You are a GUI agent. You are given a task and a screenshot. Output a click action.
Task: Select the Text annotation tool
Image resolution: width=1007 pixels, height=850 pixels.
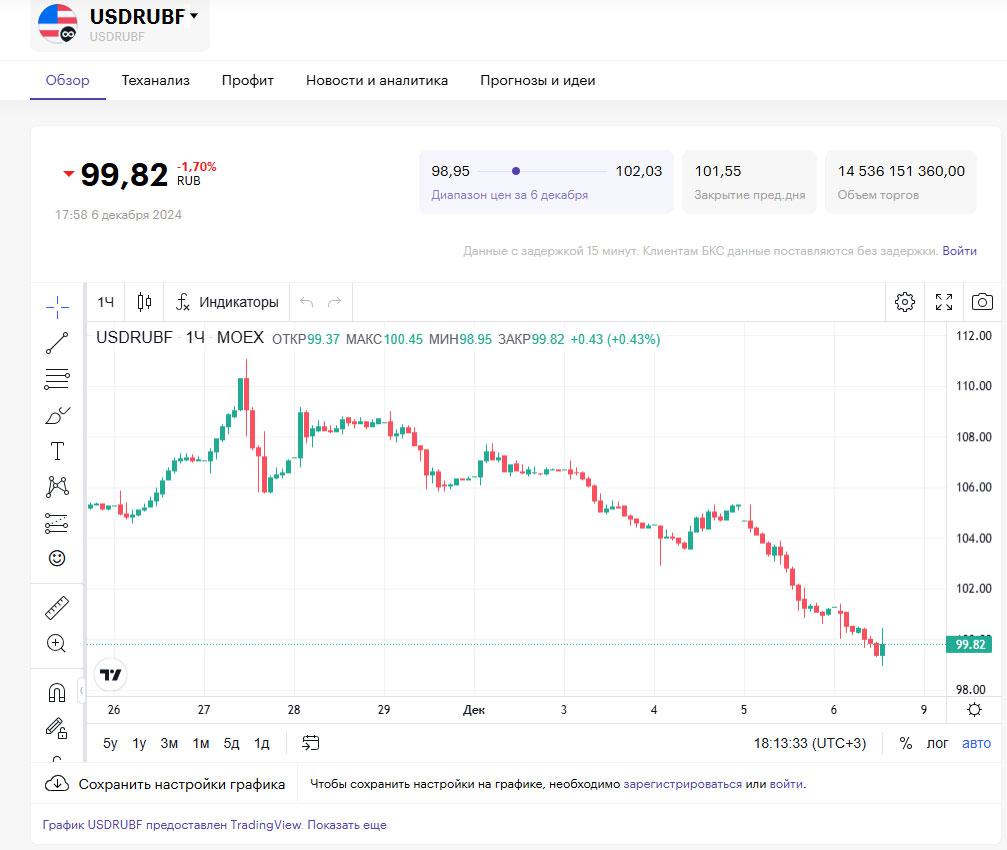point(57,451)
